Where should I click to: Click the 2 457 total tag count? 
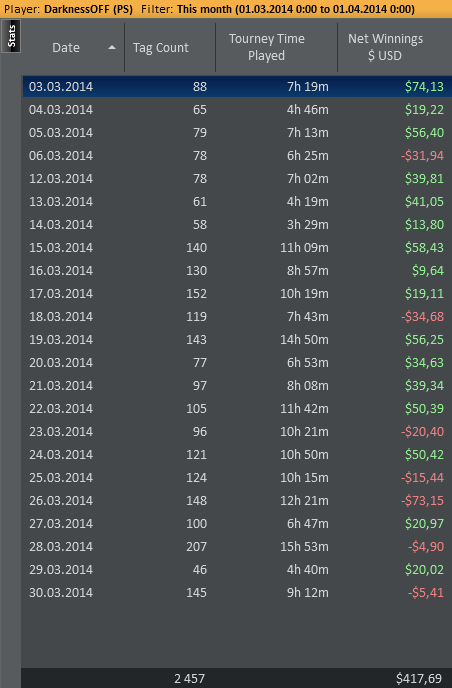point(189,679)
